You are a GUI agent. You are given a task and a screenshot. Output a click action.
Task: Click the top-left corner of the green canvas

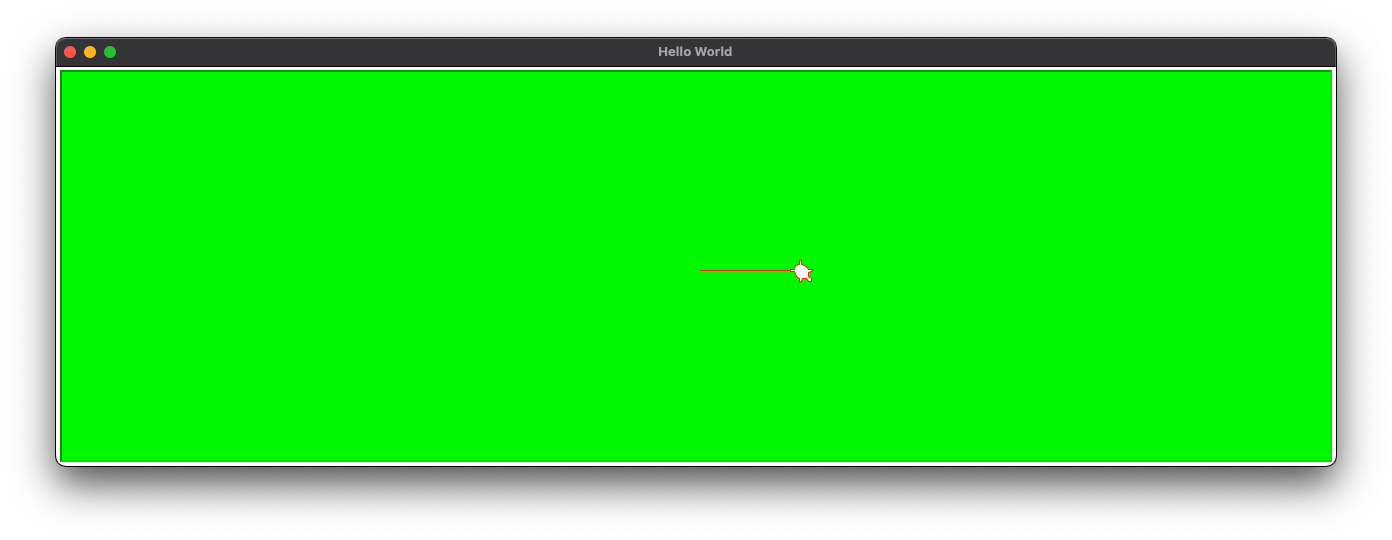coord(64,74)
